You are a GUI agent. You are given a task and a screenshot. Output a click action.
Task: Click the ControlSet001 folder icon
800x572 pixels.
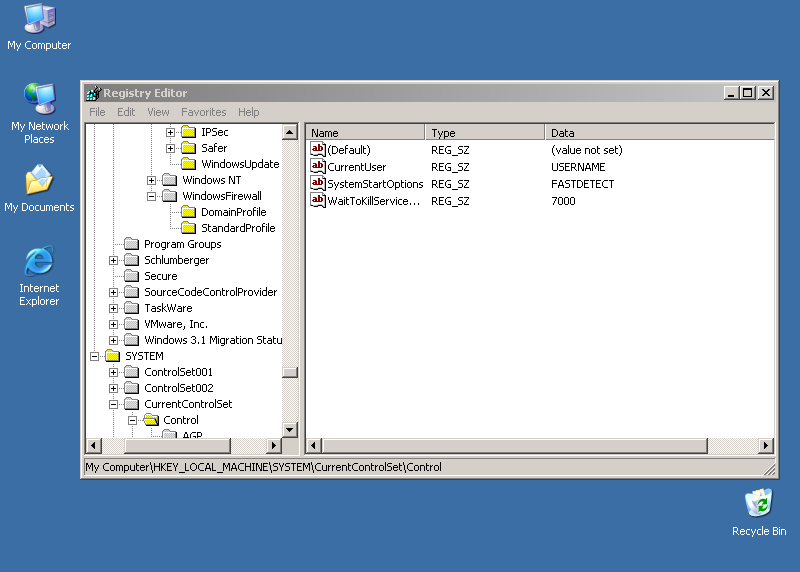click(132, 372)
